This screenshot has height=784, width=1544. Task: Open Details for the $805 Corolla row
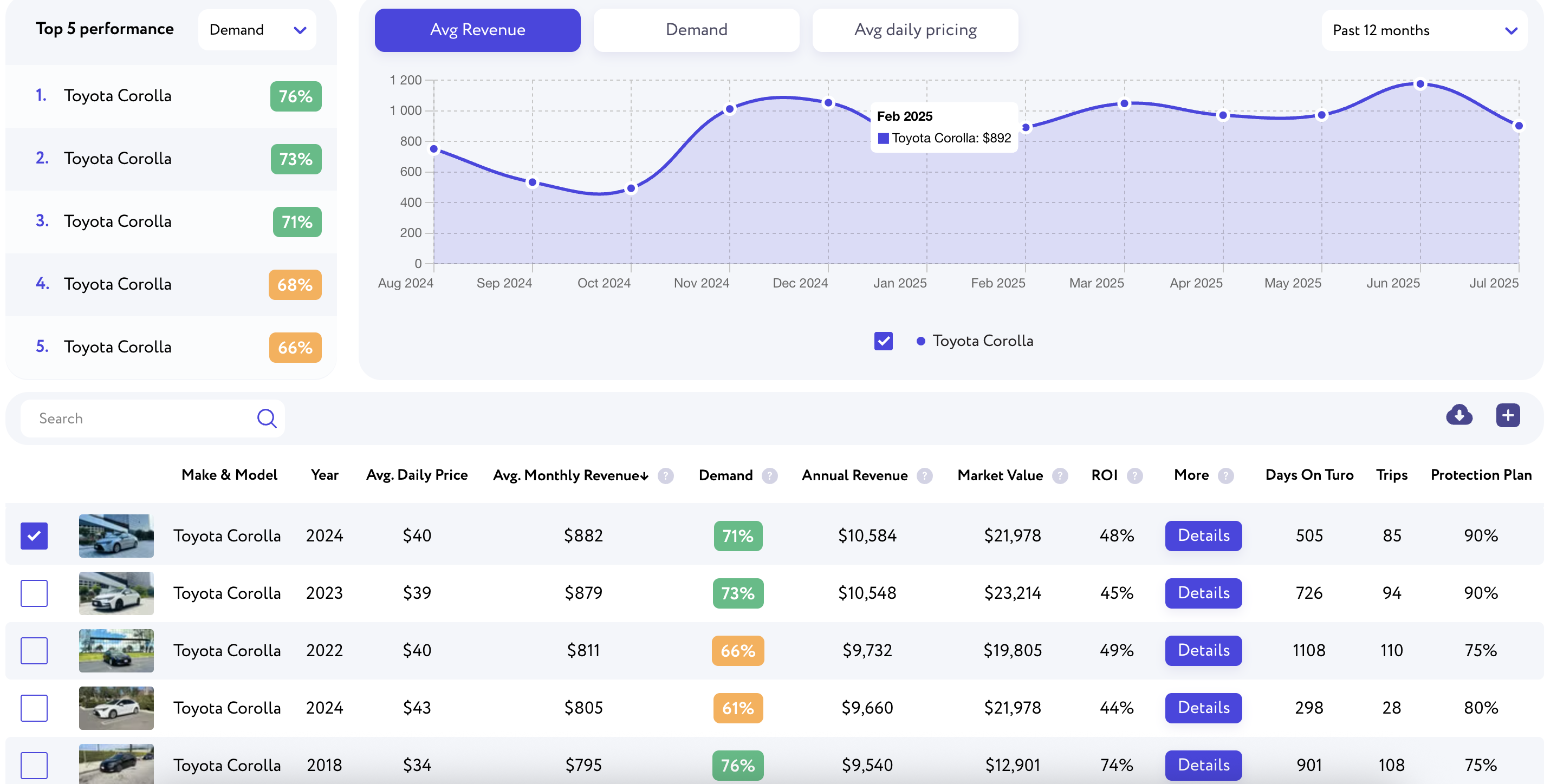[x=1203, y=708]
